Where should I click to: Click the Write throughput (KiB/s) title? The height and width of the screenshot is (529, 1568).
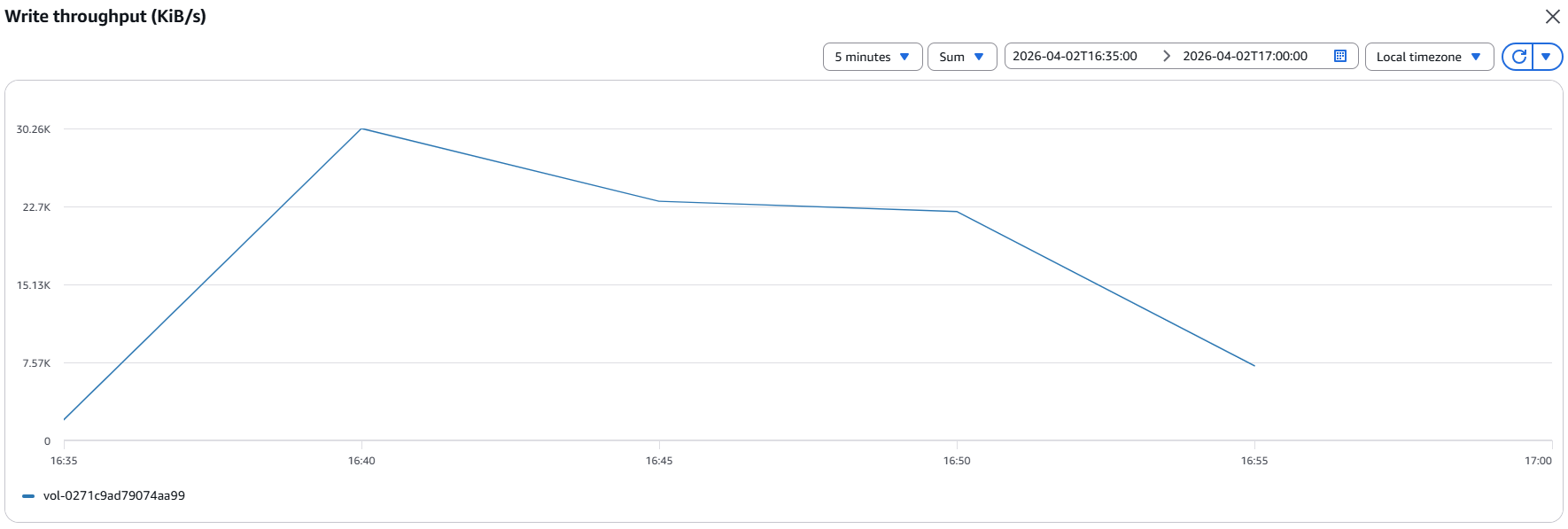coord(105,17)
